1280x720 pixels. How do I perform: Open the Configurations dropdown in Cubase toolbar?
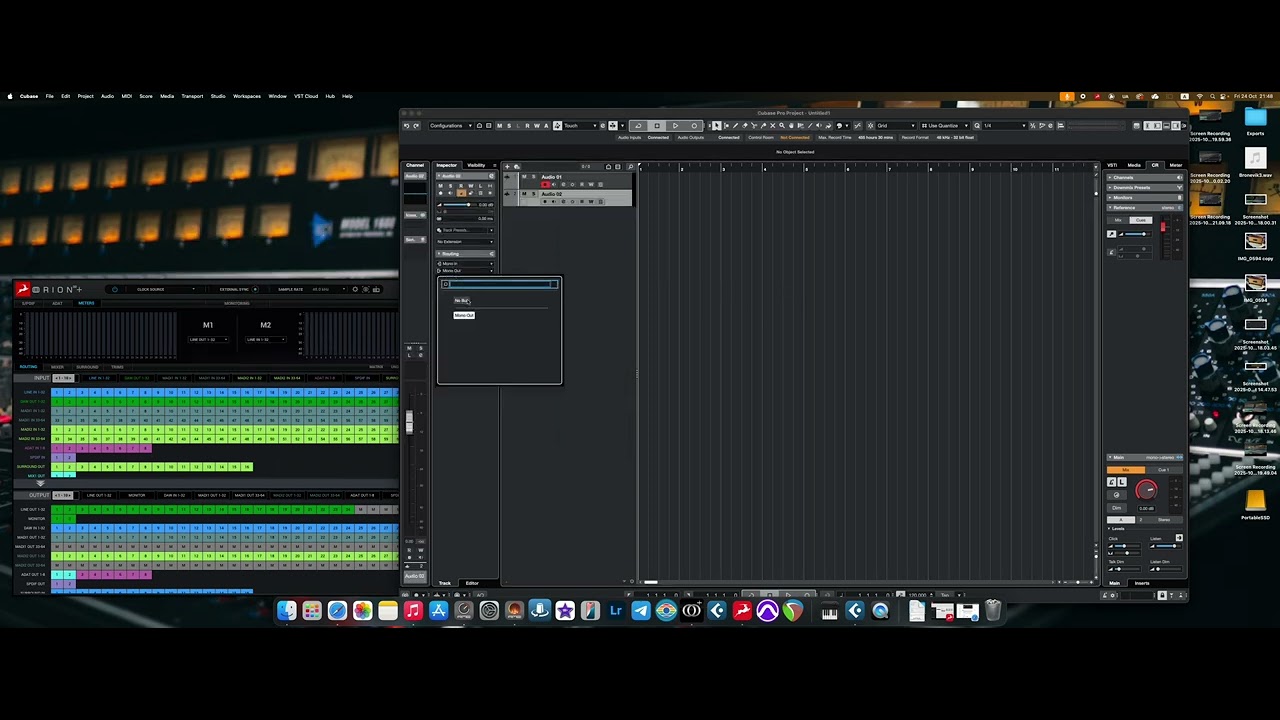coord(451,126)
